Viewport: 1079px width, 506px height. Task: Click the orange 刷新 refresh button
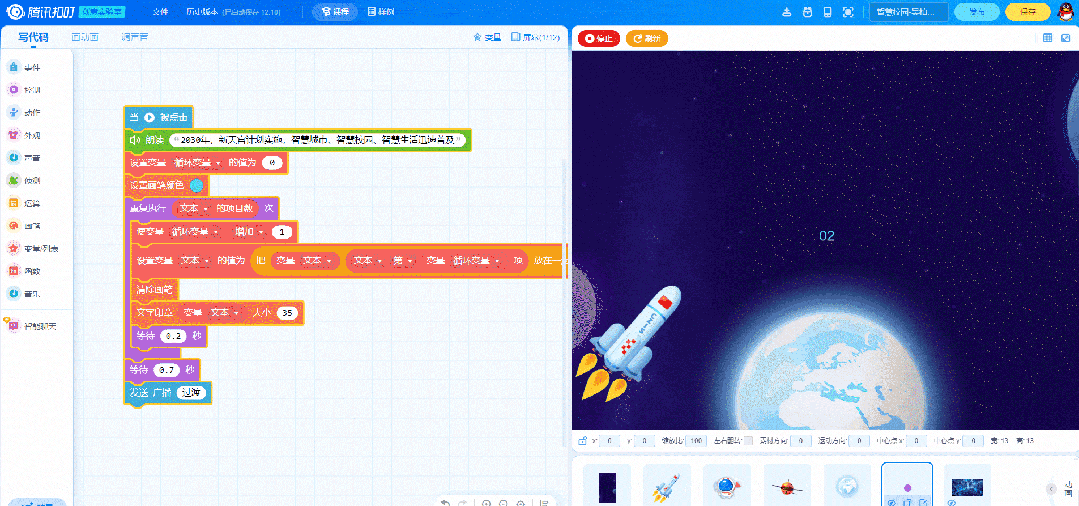[x=647, y=39]
